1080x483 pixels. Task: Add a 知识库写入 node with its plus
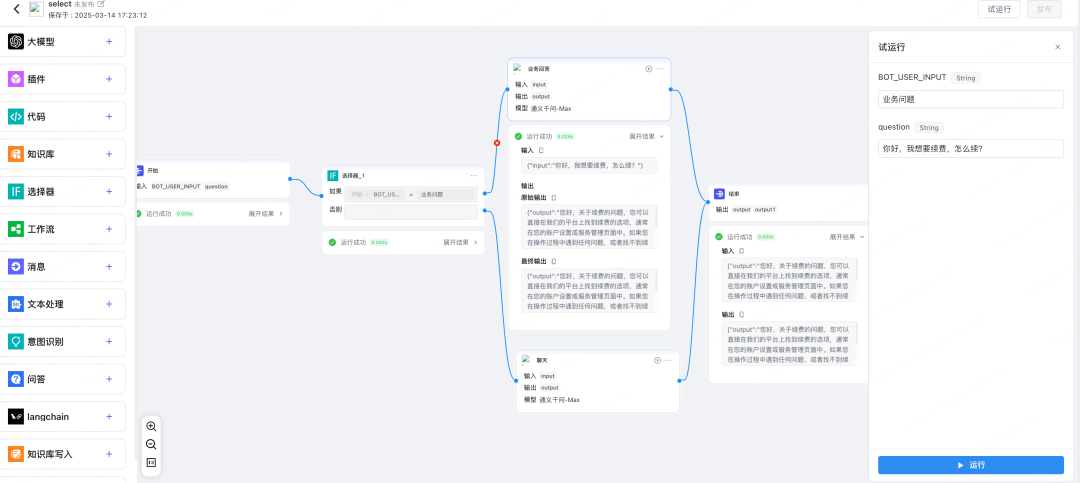tap(109, 454)
